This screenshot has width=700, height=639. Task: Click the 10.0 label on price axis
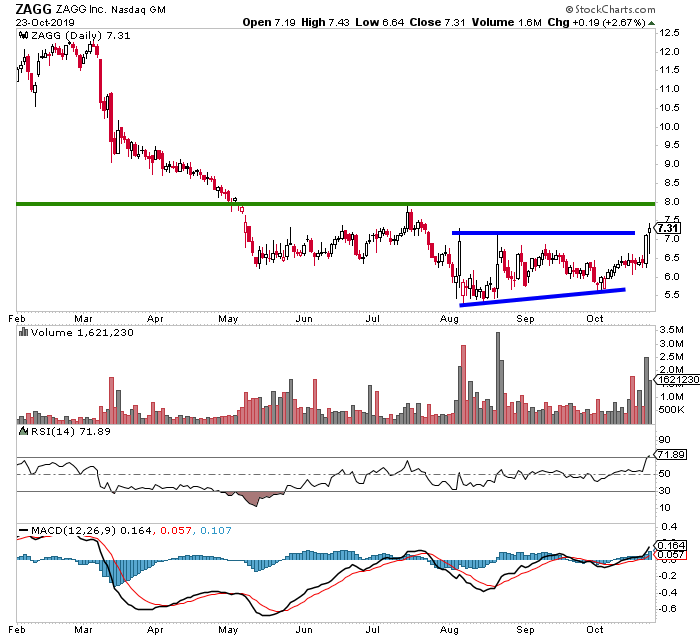669,126
